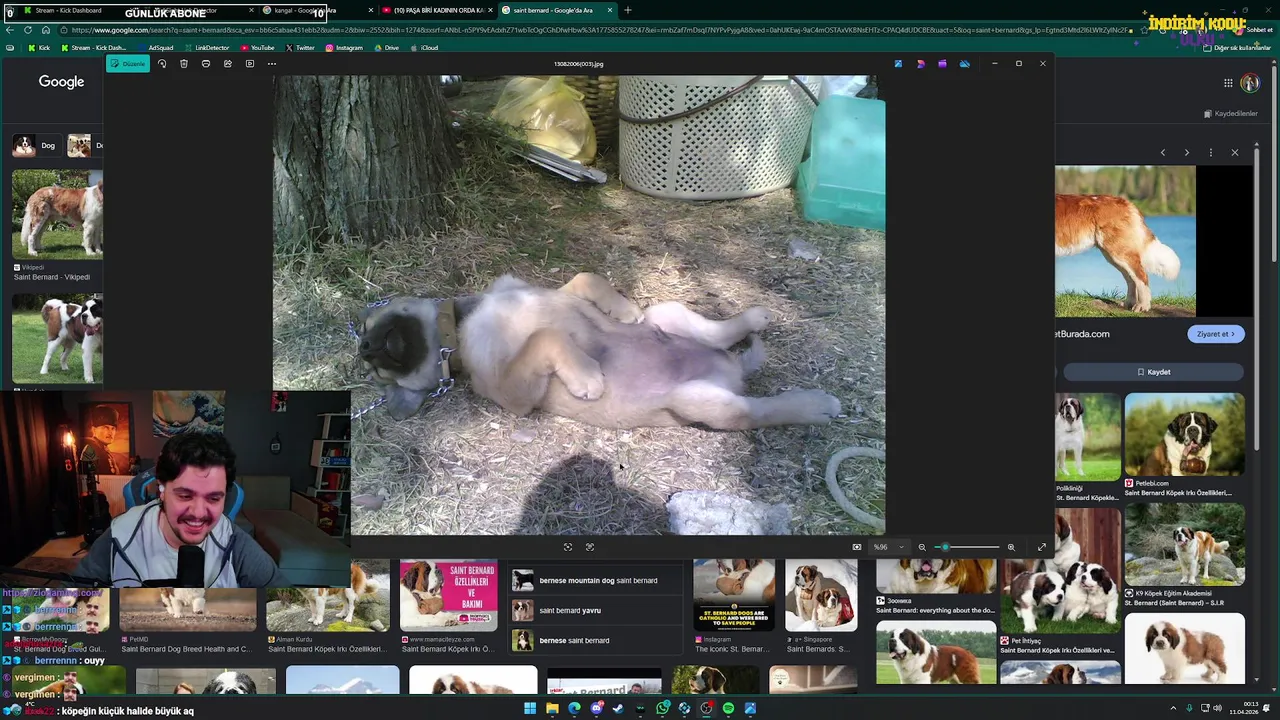
Task: Go to next image in Google preview panel
Action: point(1187,153)
